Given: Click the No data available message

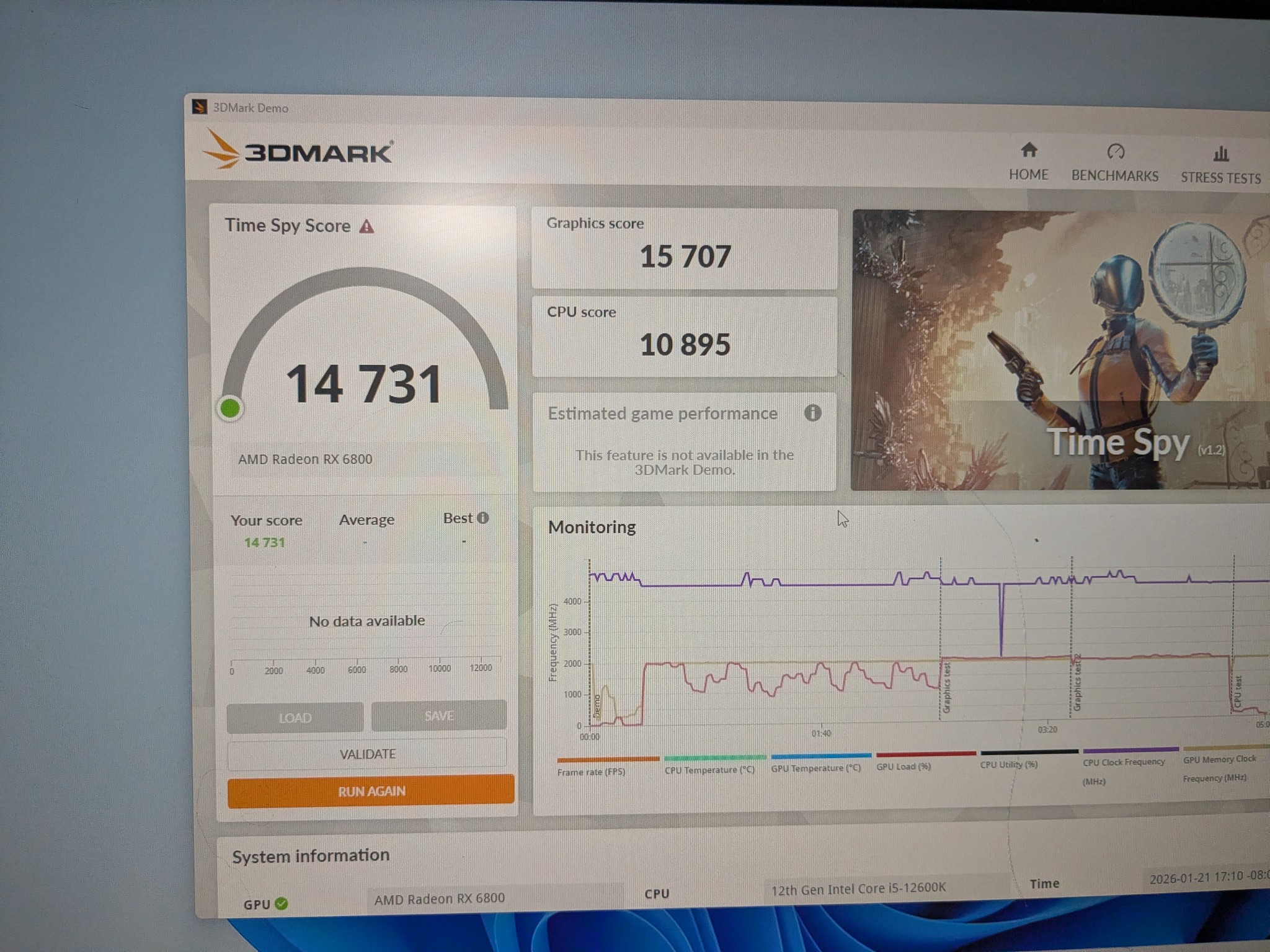Looking at the screenshot, I should (x=367, y=620).
